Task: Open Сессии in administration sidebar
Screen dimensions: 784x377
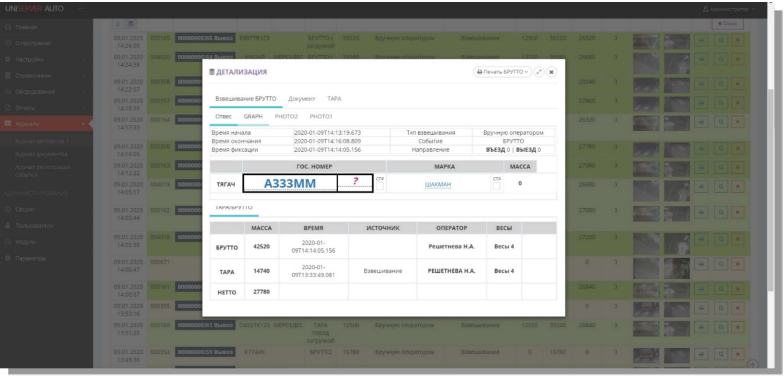Action: tap(46, 210)
